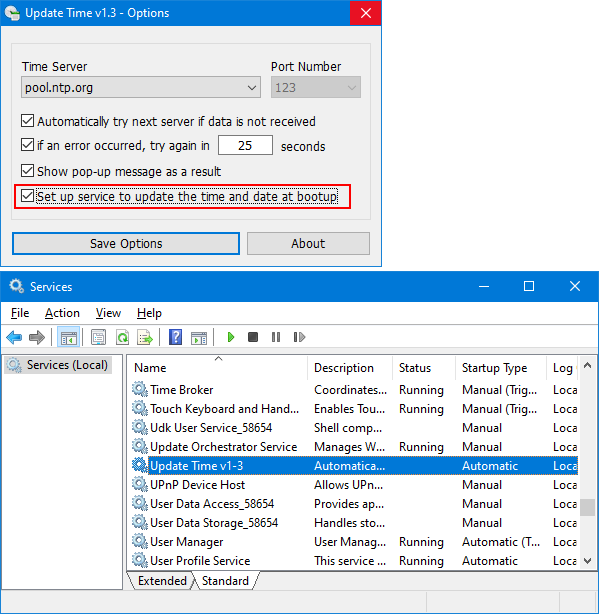Open the Properties toolbar icon
This screenshot has height=614, width=599.
[98, 337]
